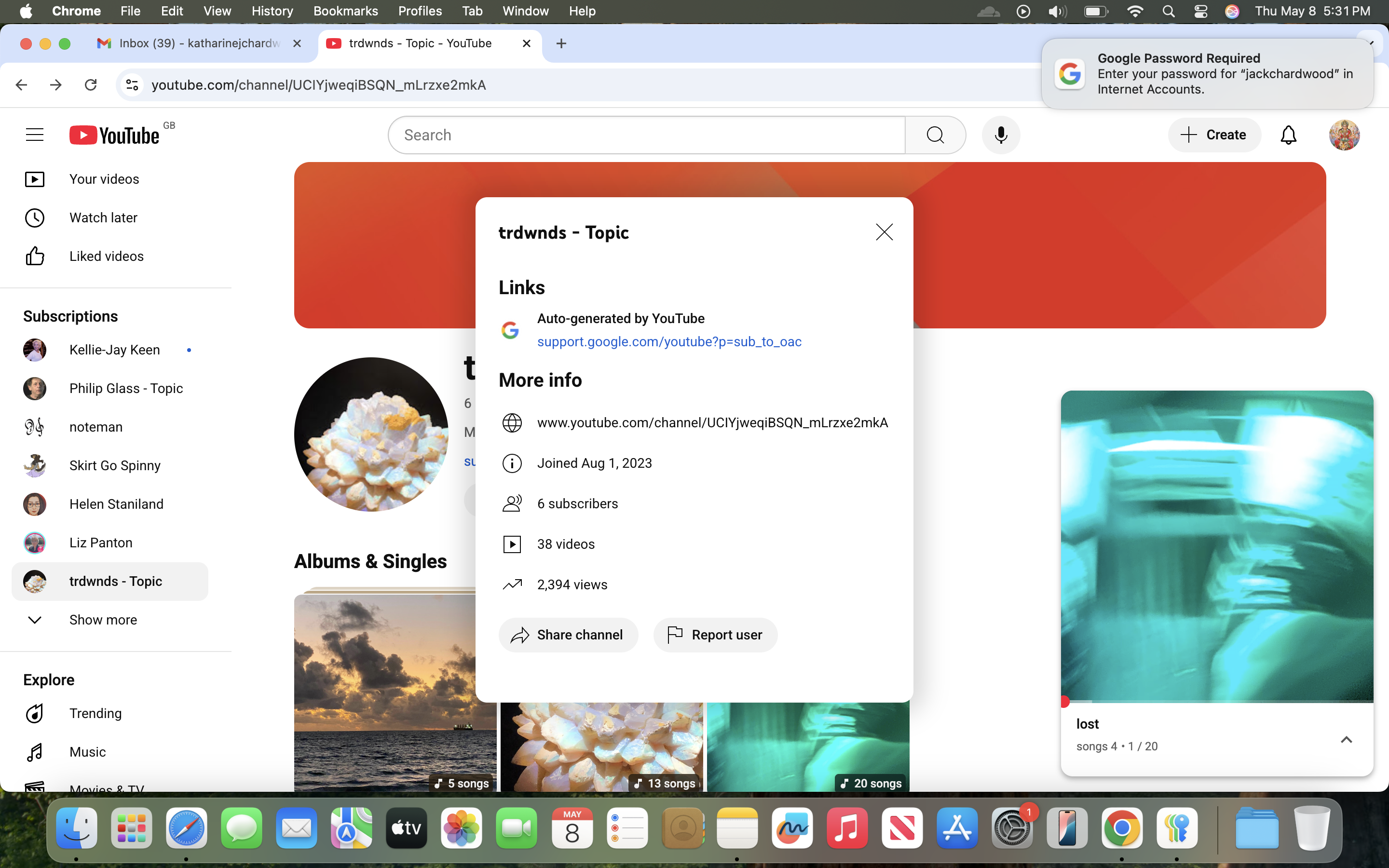The height and width of the screenshot is (868, 1389).
Task: Open the YouTube guide hamburger menu
Action: (34, 135)
